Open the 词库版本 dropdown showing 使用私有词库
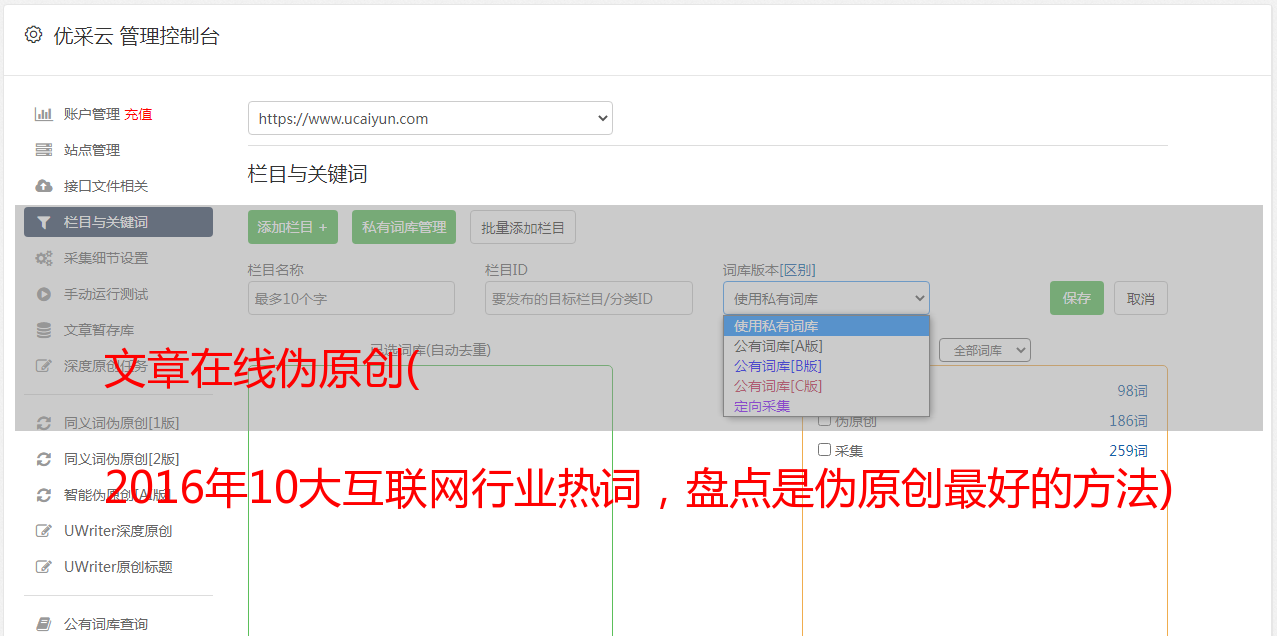Image resolution: width=1277 pixels, height=636 pixels. pyautogui.click(x=826, y=298)
